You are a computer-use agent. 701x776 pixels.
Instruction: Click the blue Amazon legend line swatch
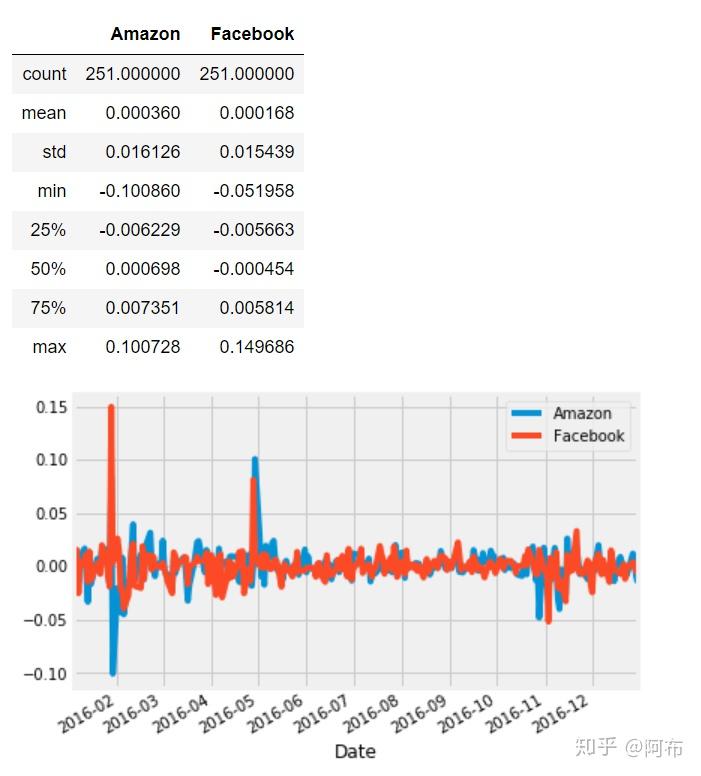[526, 413]
